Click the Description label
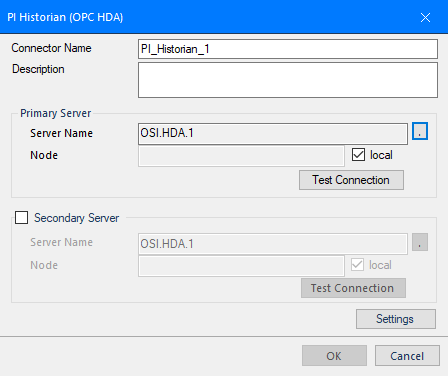Screen dimensions: 448x376 click(x=38, y=69)
